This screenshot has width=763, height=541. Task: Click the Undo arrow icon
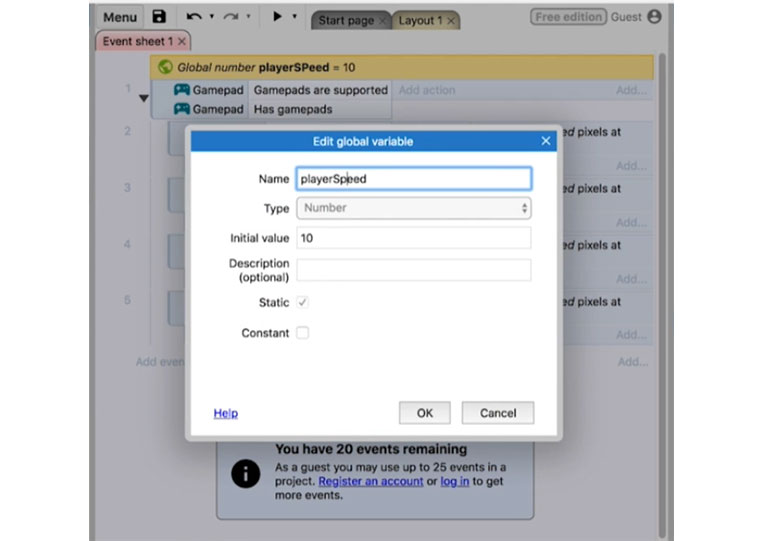tap(194, 17)
